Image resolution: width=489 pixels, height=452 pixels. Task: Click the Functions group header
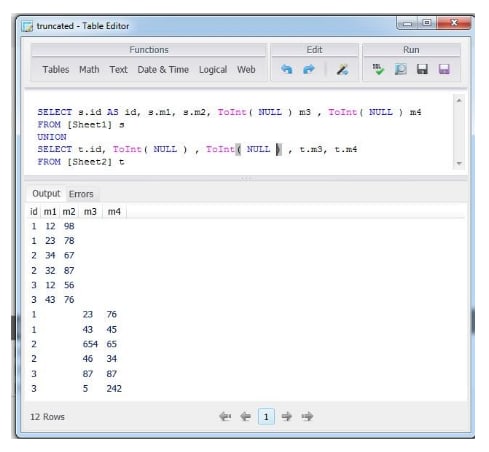pos(149,50)
